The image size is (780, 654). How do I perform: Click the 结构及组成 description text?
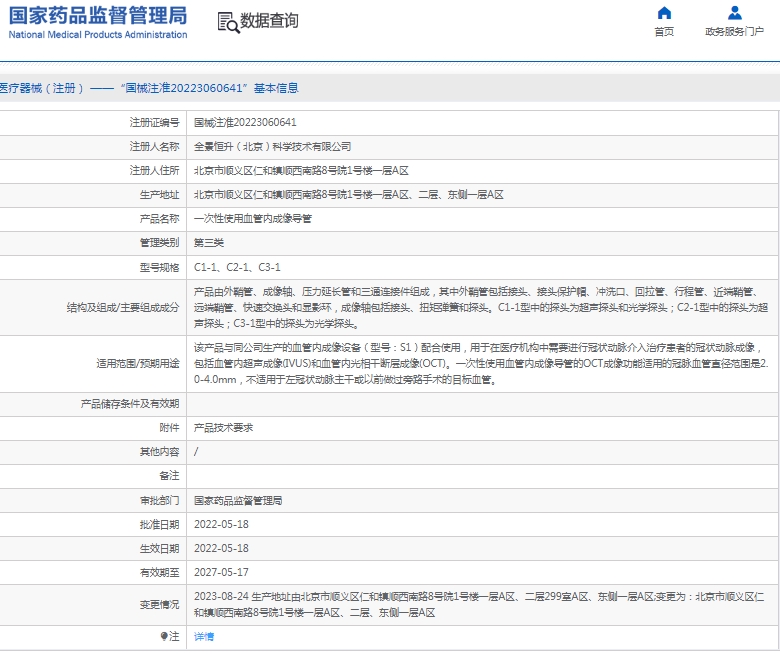coord(481,308)
